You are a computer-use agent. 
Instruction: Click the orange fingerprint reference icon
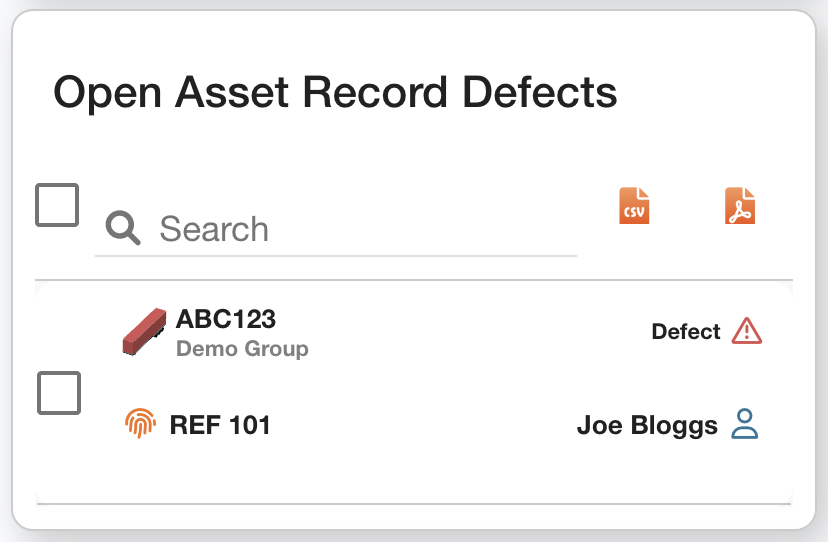(x=141, y=424)
